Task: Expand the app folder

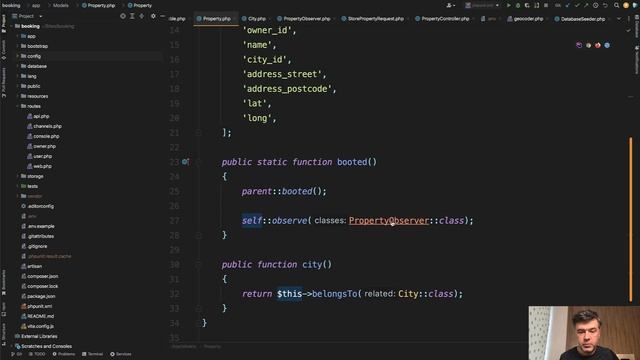Action: (17, 36)
